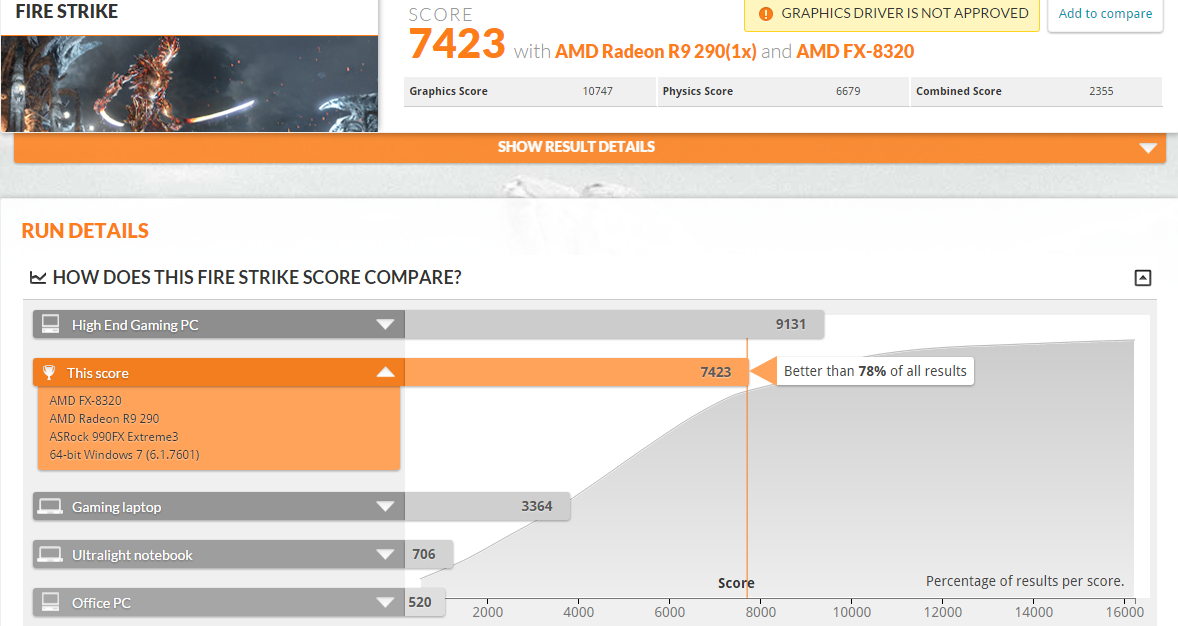Click the laptop icon on Gaming laptop row
This screenshot has height=626, width=1178.
(x=50, y=507)
